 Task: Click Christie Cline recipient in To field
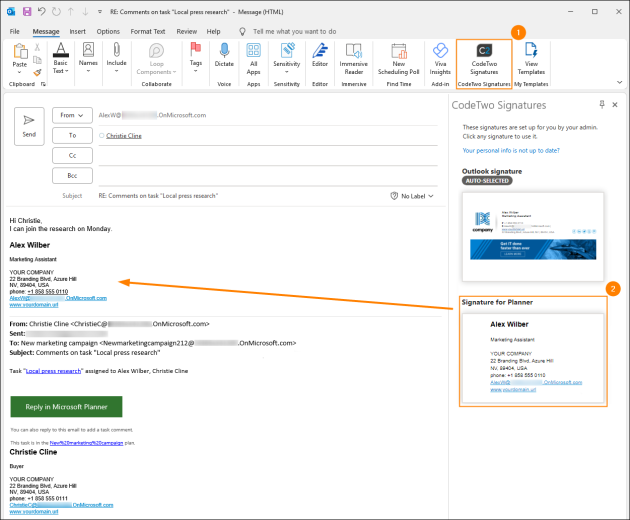pyautogui.click(x=124, y=136)
